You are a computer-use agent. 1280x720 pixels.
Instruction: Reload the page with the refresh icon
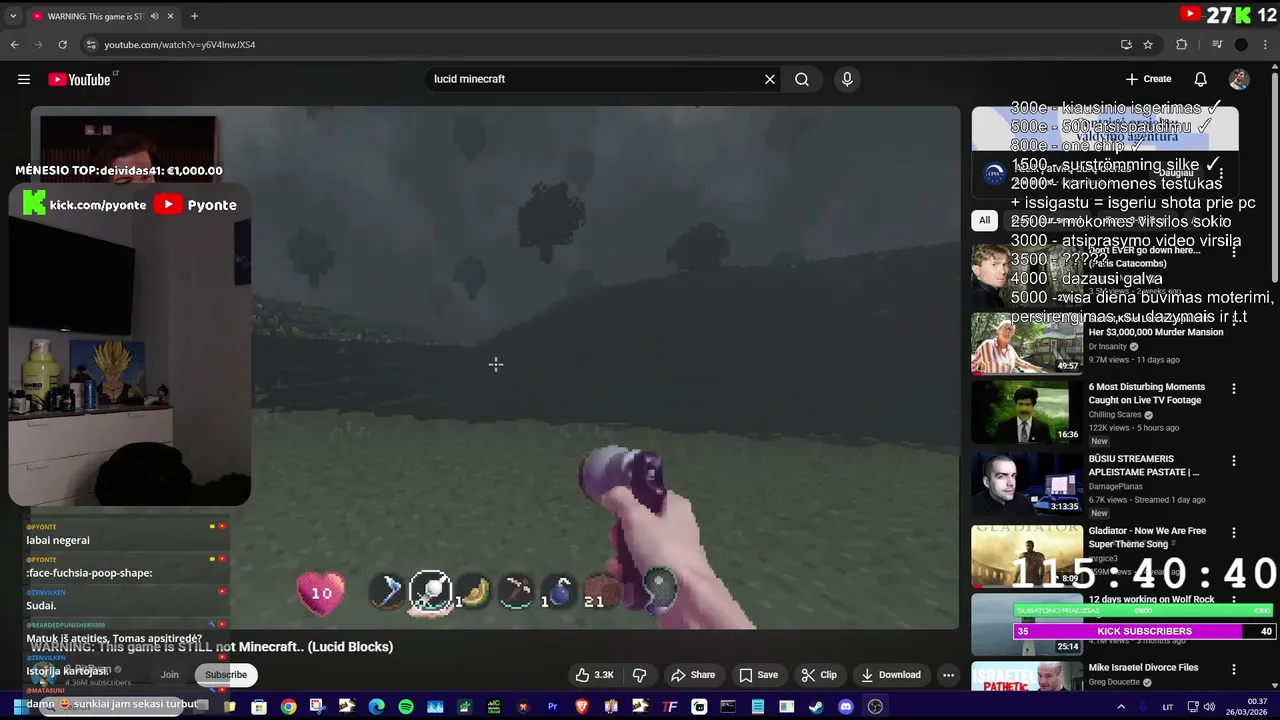[x=62, y=44]
